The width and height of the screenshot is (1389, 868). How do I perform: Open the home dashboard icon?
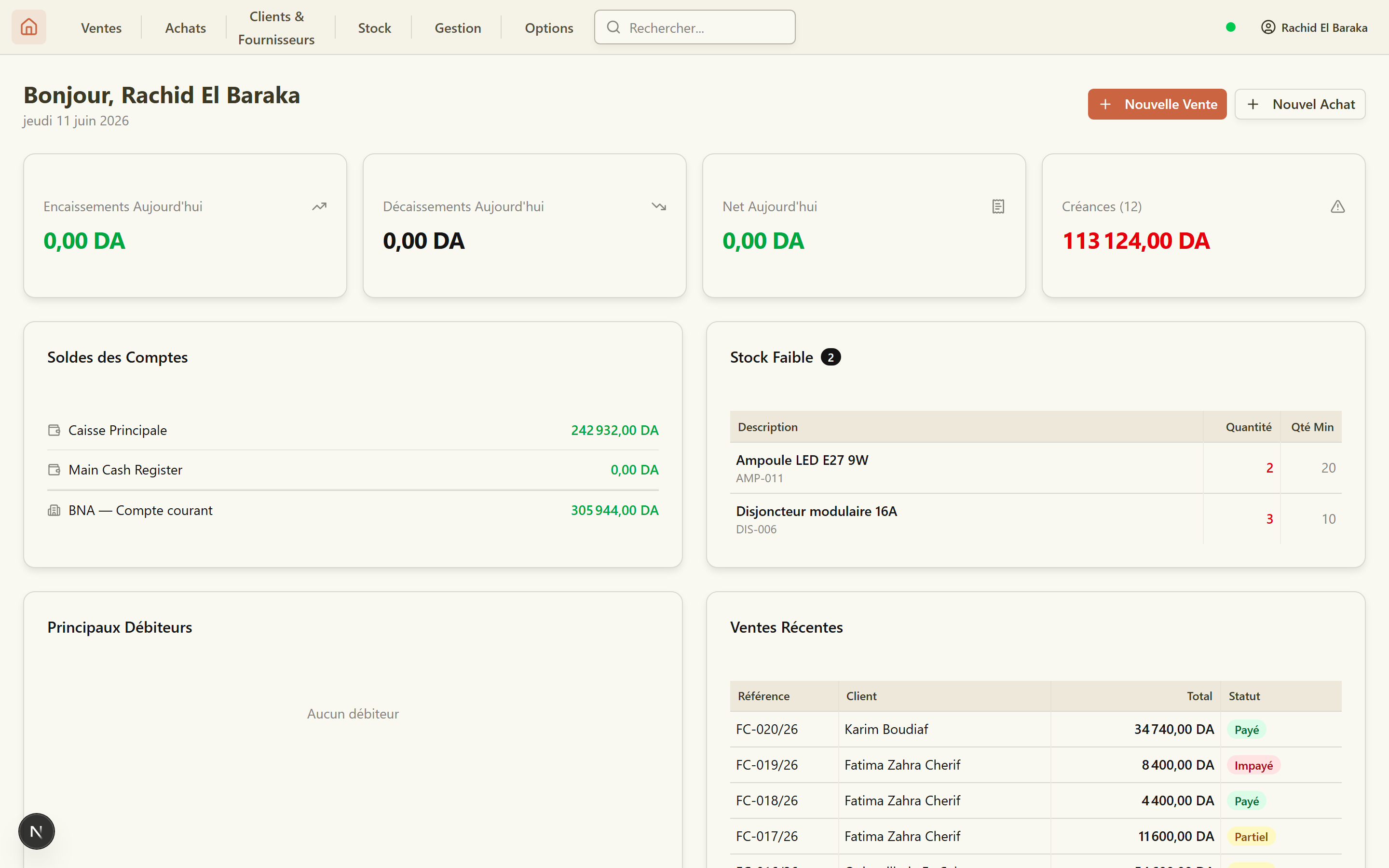pos(29,27)
